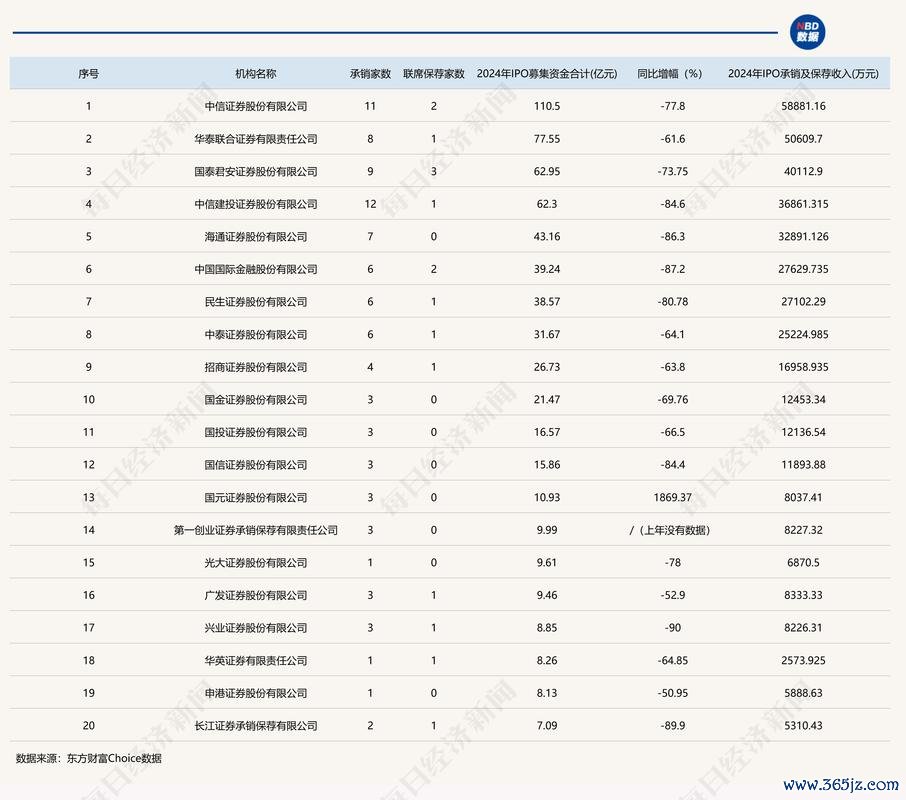
Task: Click the 1869.37 growth percentage
Action: (x=673, y=497)
